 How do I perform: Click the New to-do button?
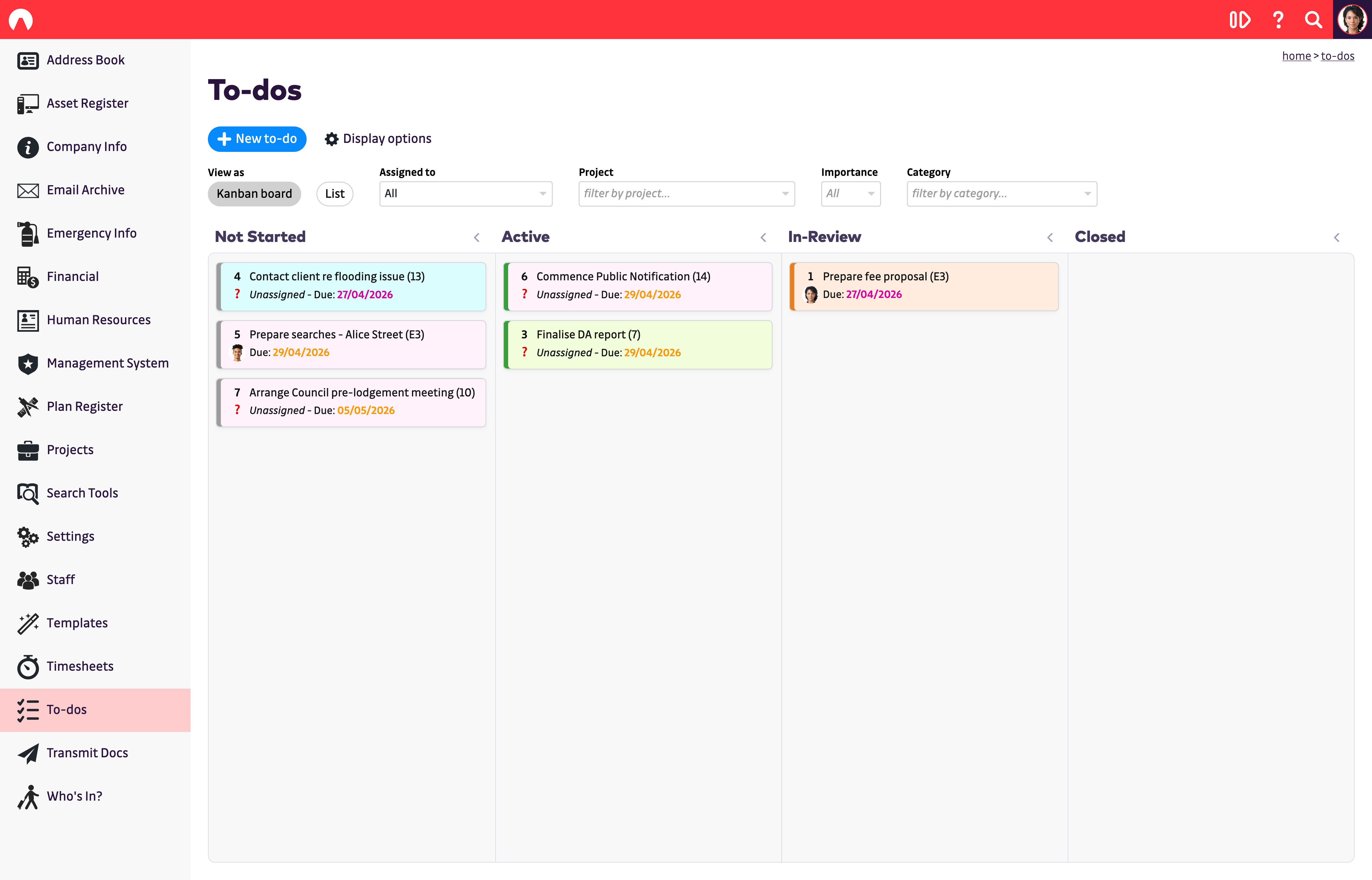coord(257,139)
